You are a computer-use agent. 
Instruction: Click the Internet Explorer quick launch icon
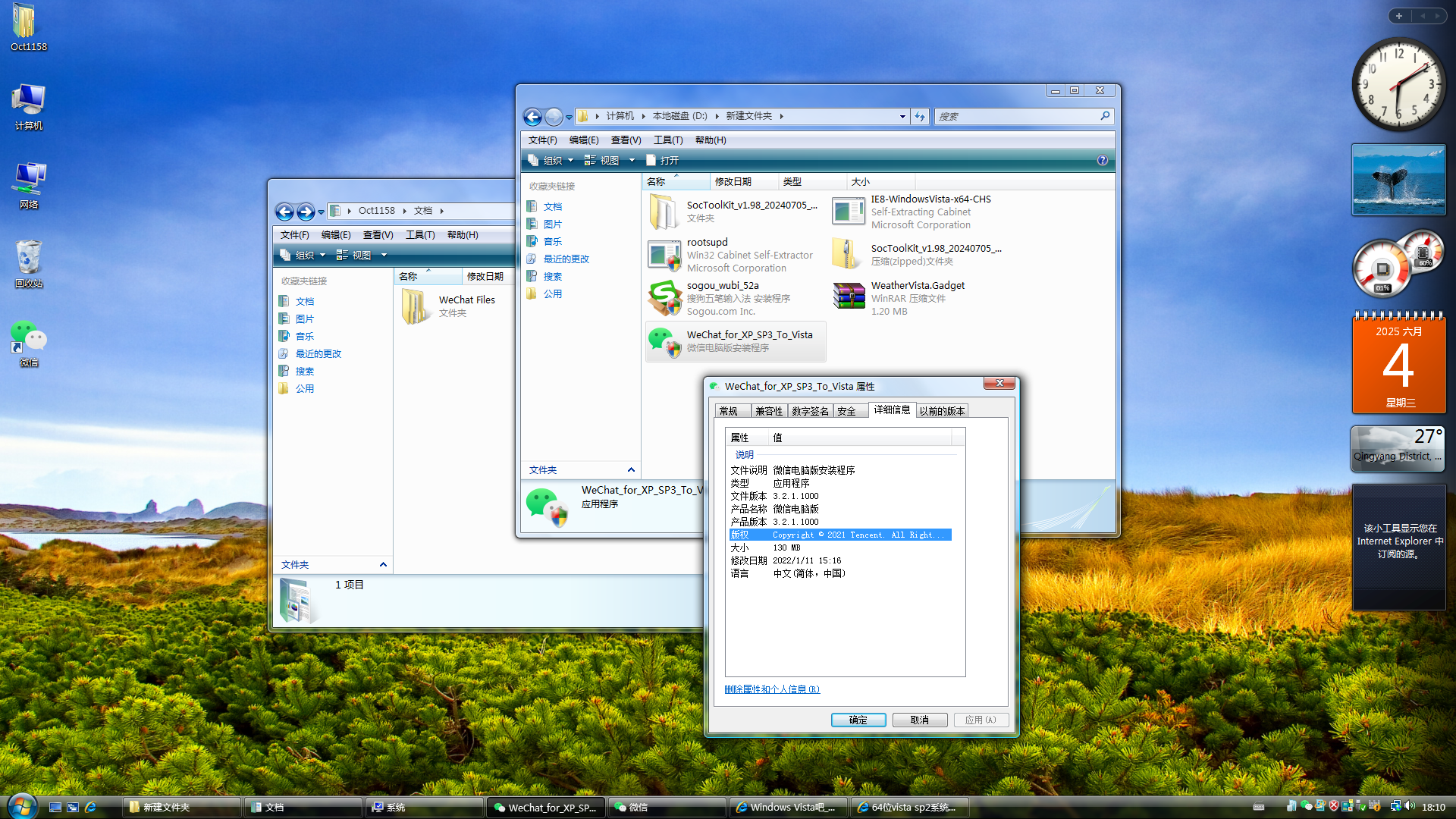pyautogui.click(x=91, y=807)
